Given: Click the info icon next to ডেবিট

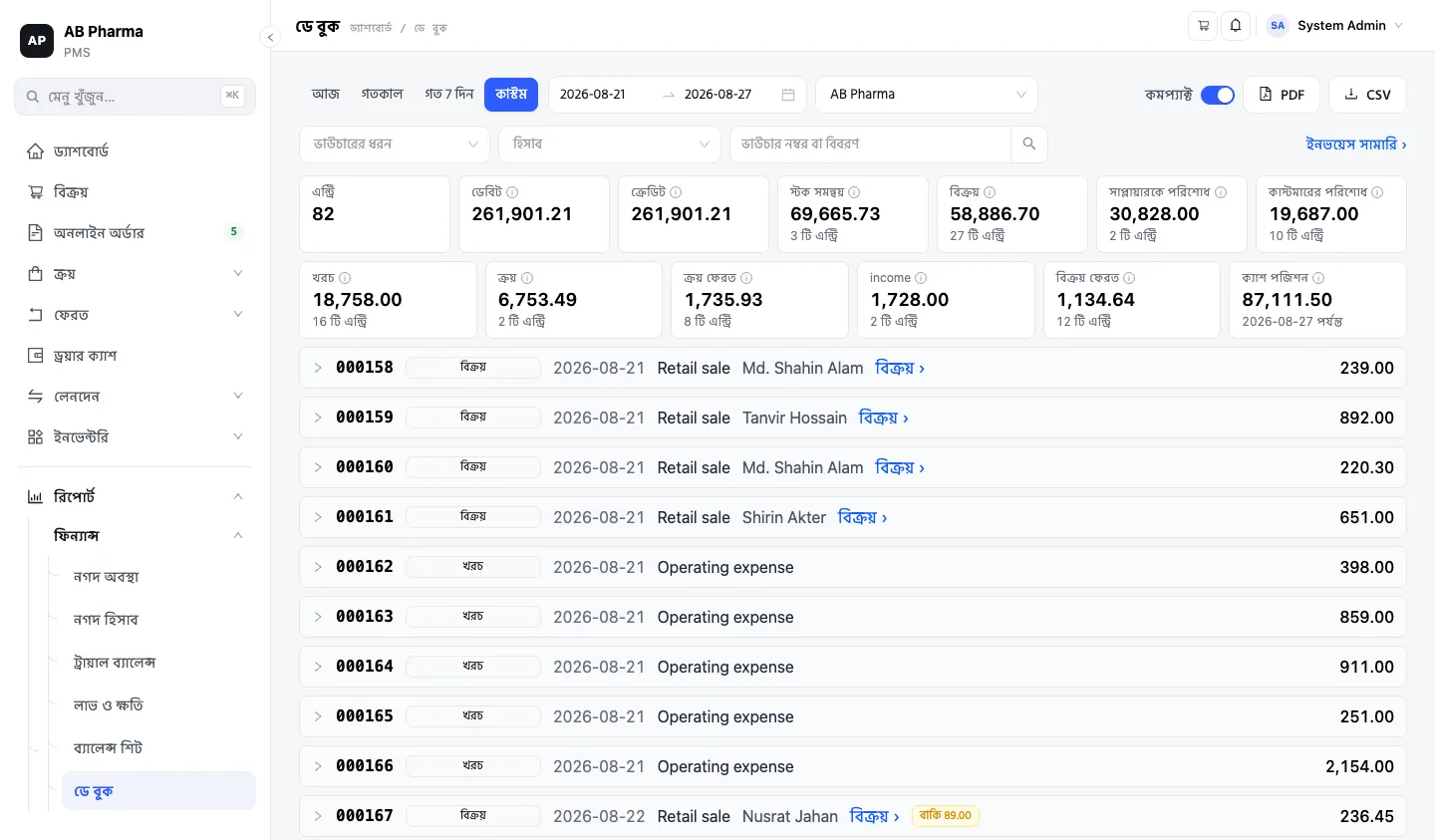Looking at the screenshot, I should pyautogui.click(x=512, y=192).
